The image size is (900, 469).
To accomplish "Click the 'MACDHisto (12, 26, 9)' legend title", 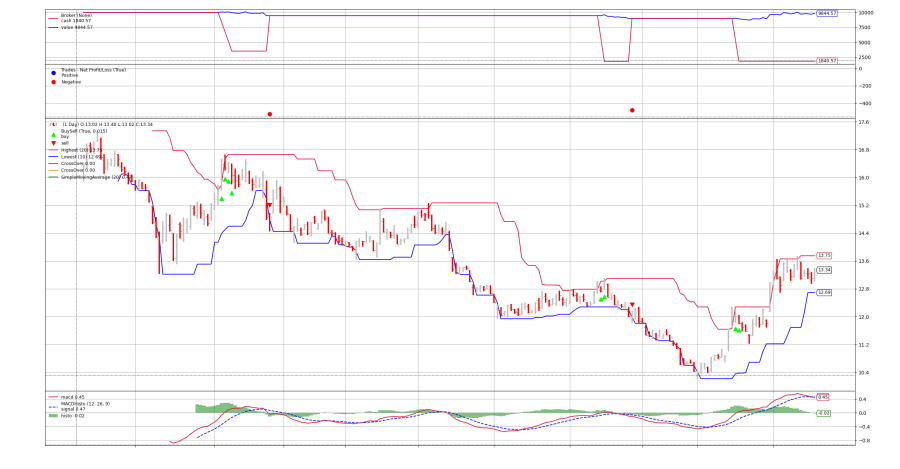I will point(86,404).
